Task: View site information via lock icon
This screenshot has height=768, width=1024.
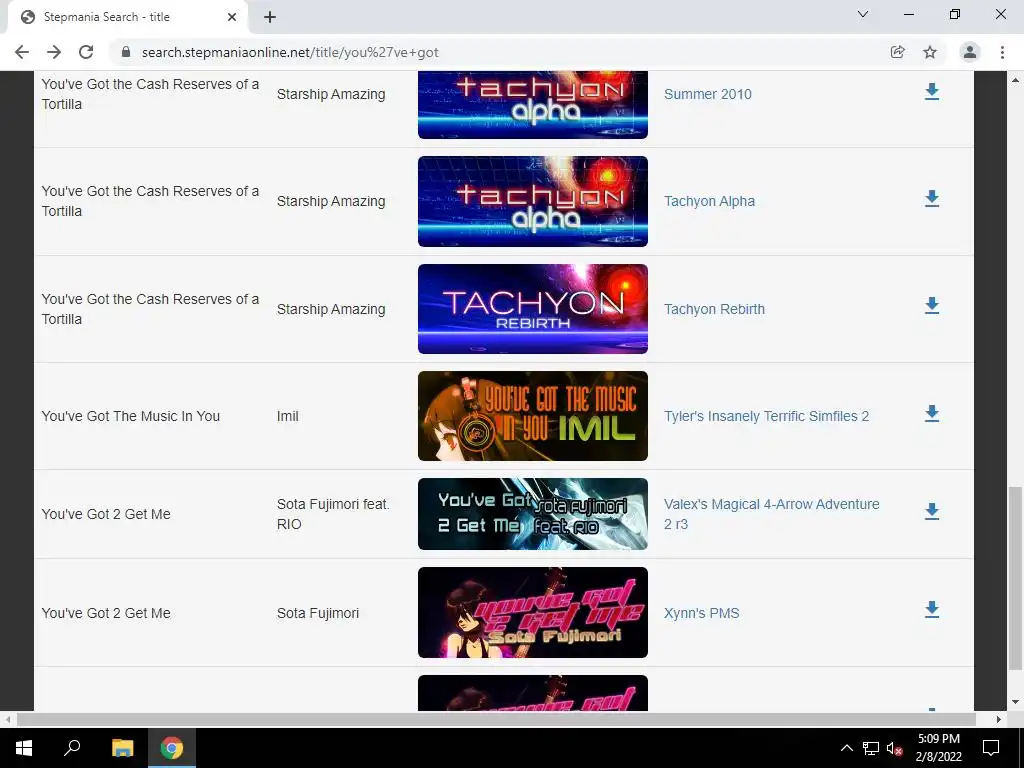Action: (126, 52)
